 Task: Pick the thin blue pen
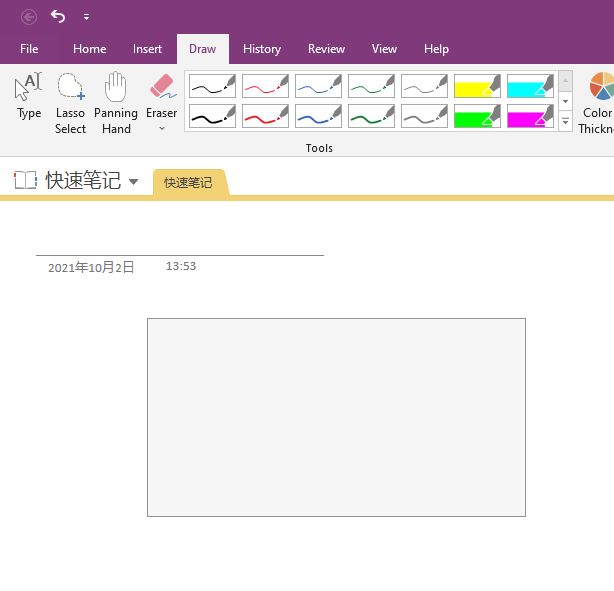[318, 86]
